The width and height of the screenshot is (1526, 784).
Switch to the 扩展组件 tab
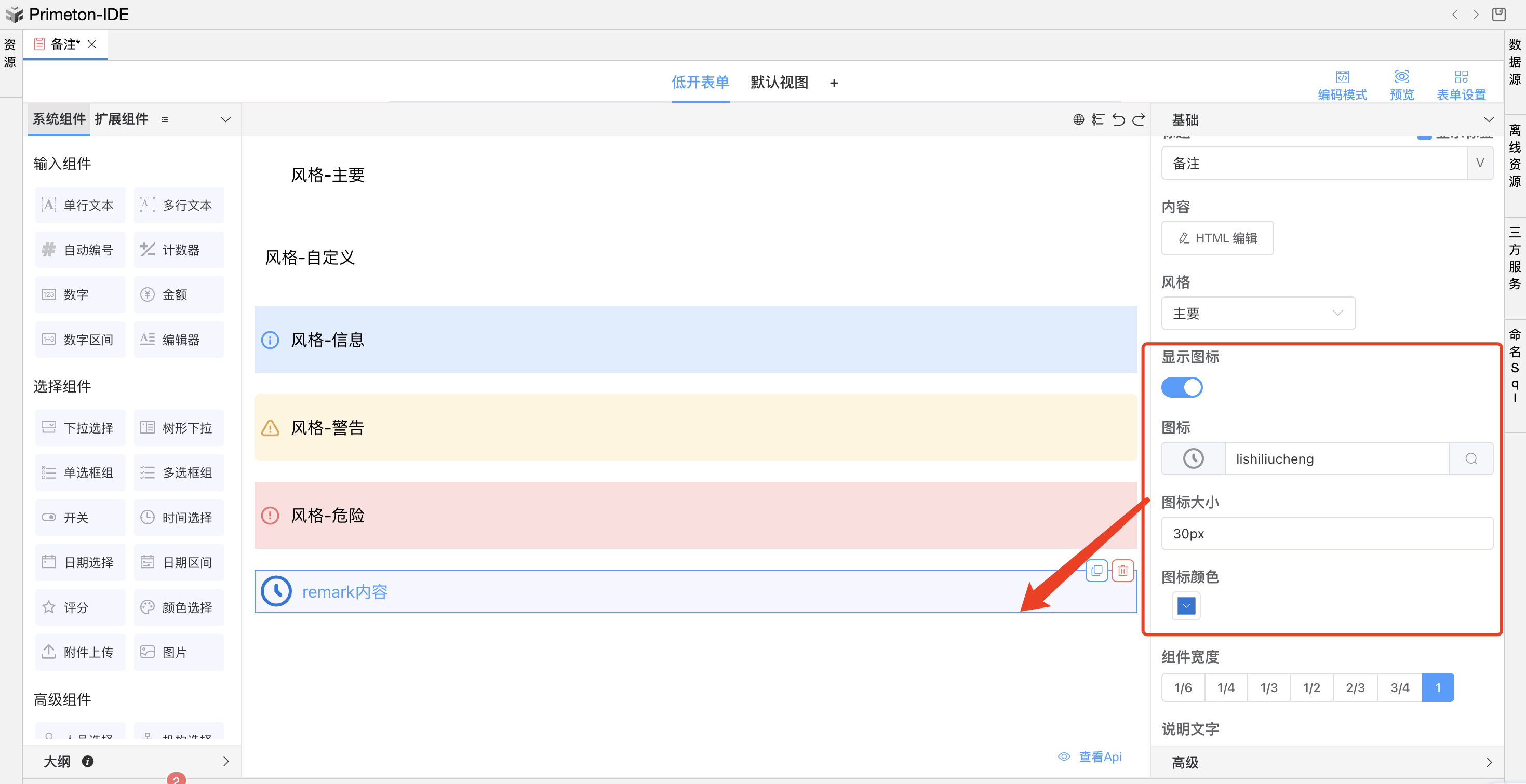[x=122, y=119]
